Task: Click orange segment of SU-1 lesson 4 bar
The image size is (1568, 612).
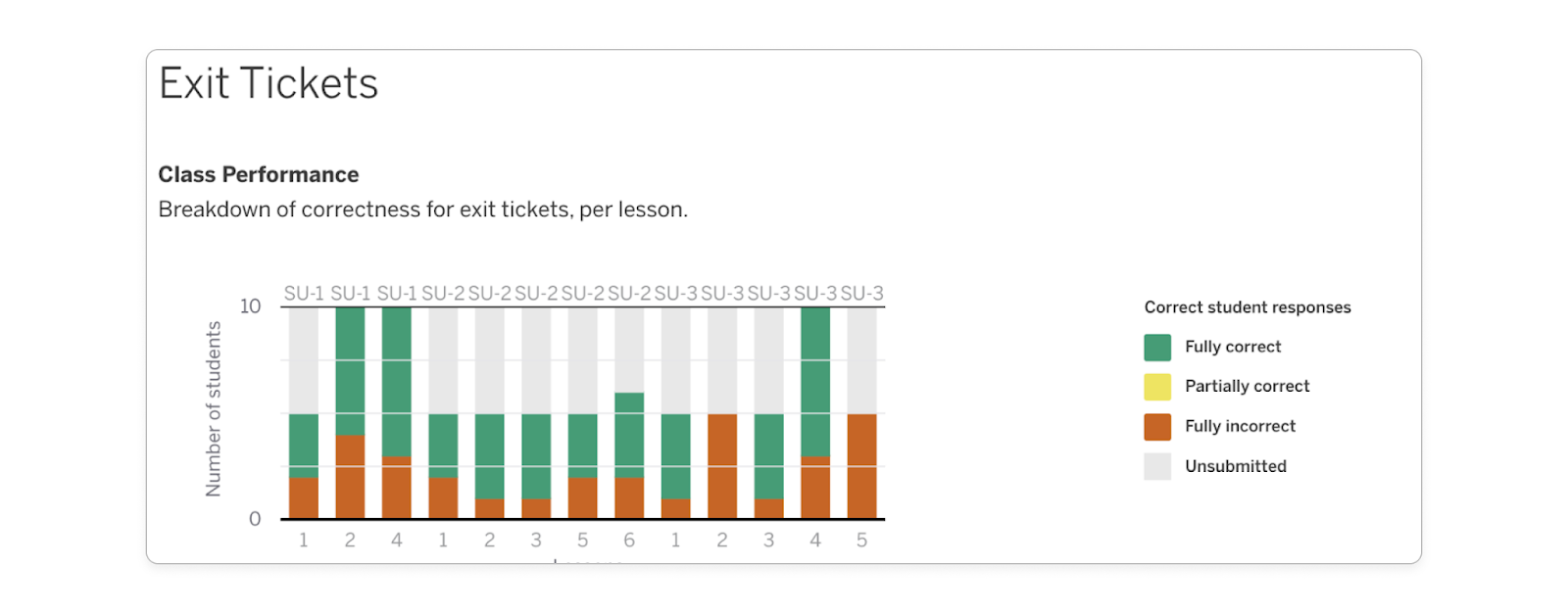Action: pos(397,487)
